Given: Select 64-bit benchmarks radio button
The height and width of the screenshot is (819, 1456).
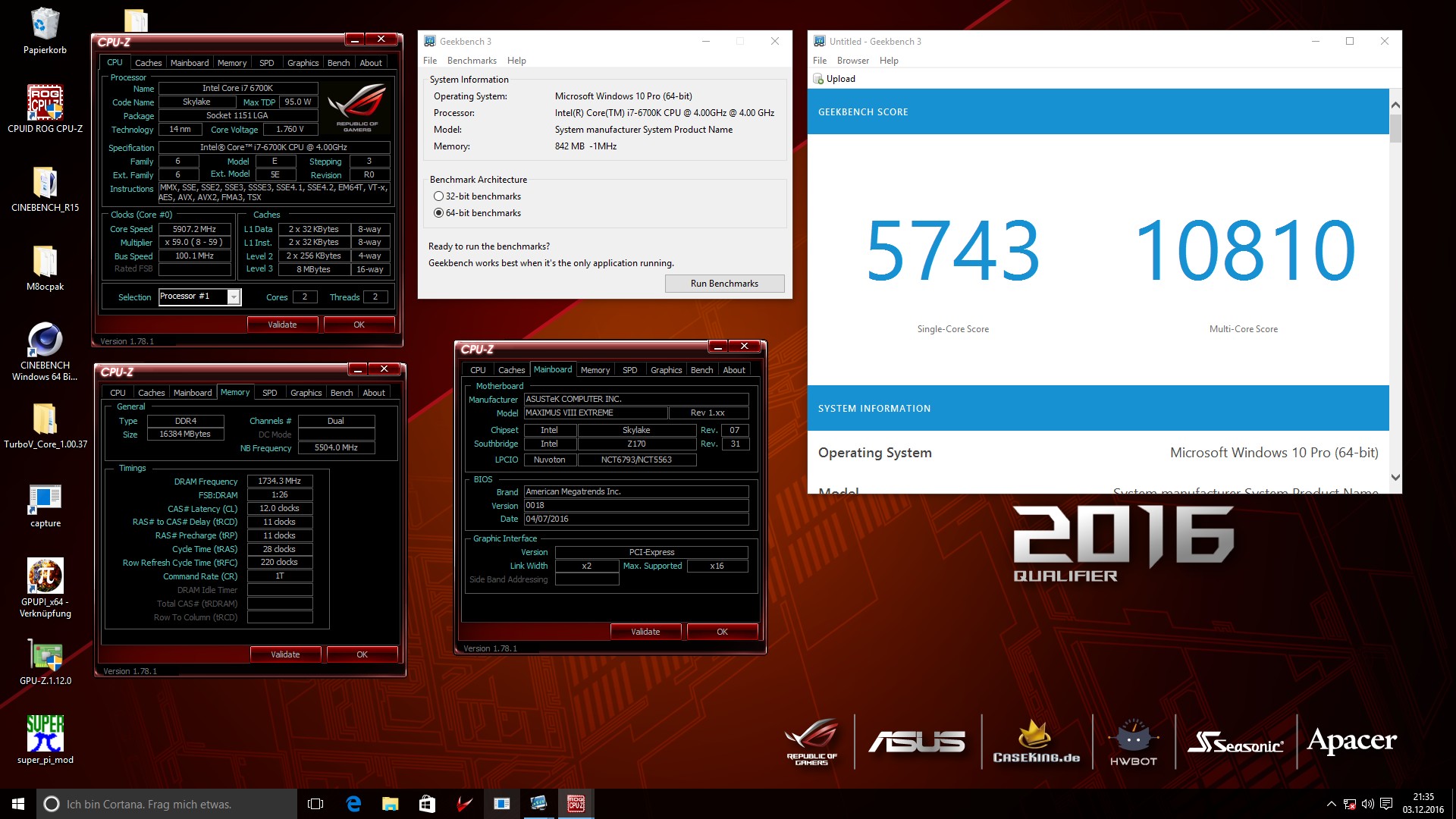Looking at the screenshot, I should pos(438,213).
